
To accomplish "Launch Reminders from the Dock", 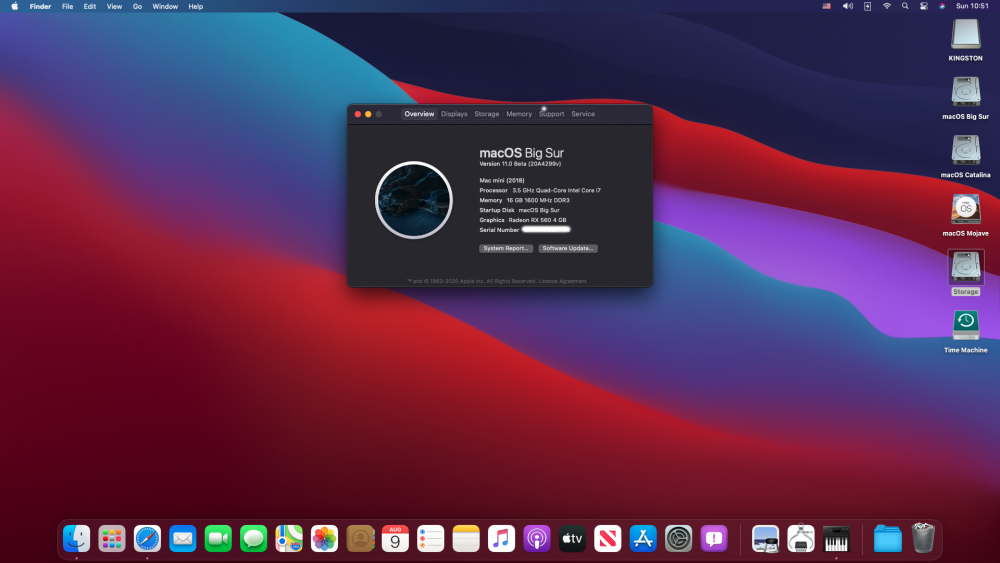I will click(430, 539).
